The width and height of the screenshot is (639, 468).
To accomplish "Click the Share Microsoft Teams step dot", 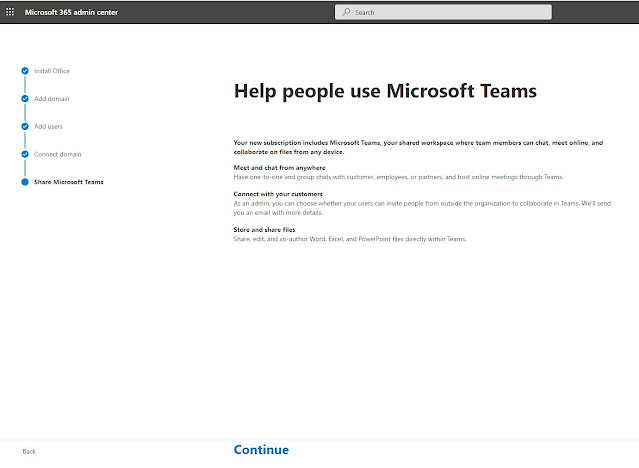I will click(x=25, y=182).
